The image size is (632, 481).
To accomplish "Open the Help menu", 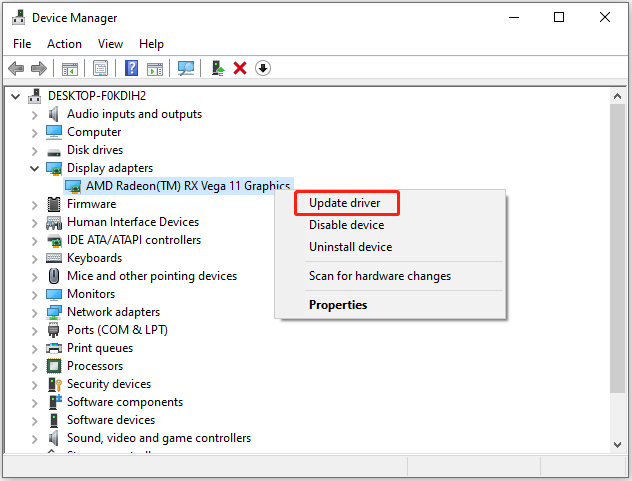I will 152,44.
